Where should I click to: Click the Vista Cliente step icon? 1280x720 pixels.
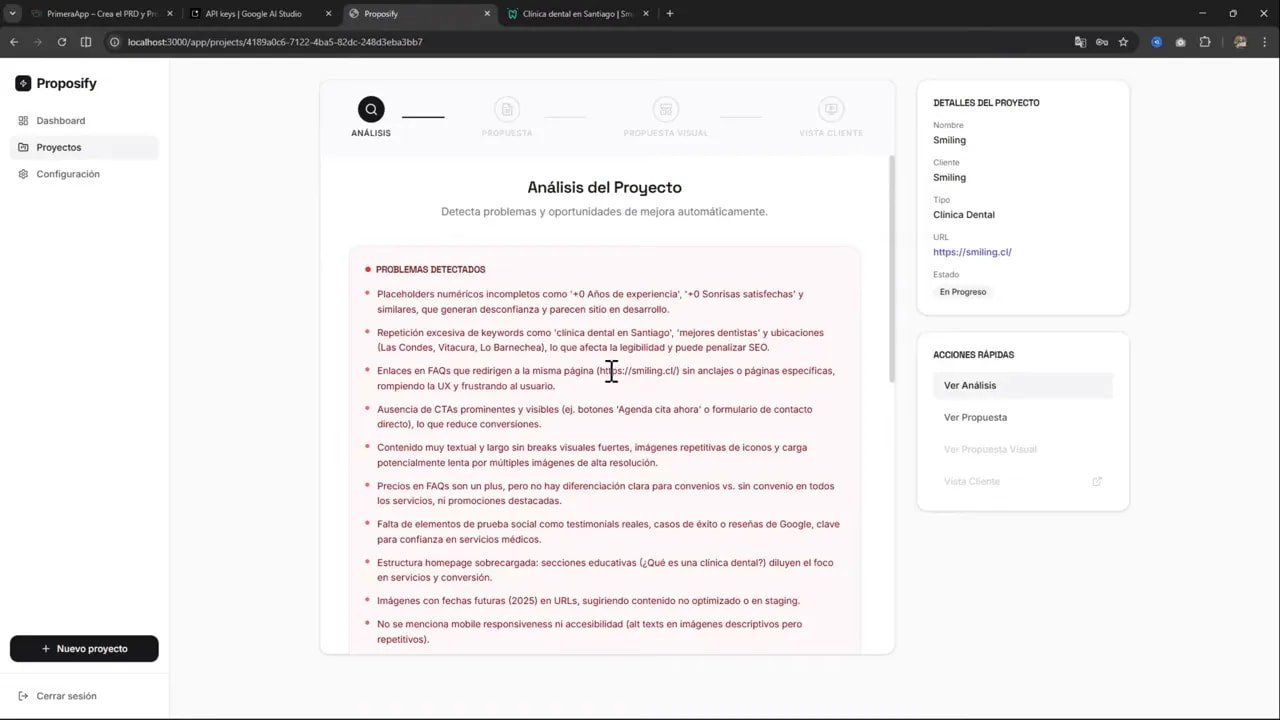point(831,109)
